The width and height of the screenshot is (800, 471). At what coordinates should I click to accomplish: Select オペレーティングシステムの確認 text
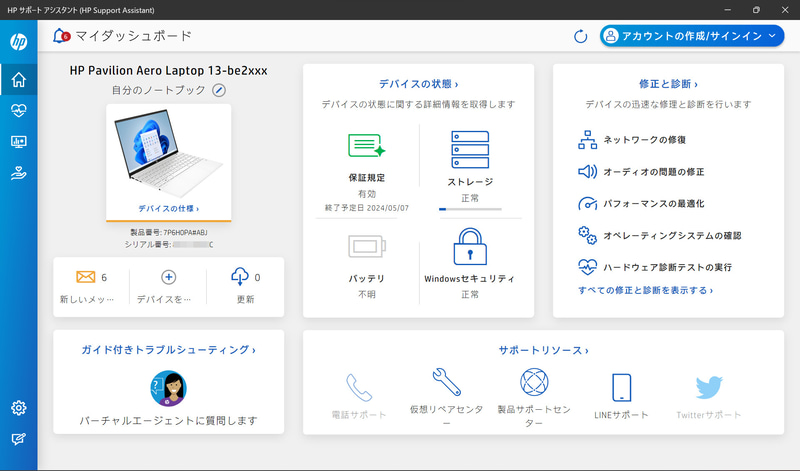coord(672,236)
